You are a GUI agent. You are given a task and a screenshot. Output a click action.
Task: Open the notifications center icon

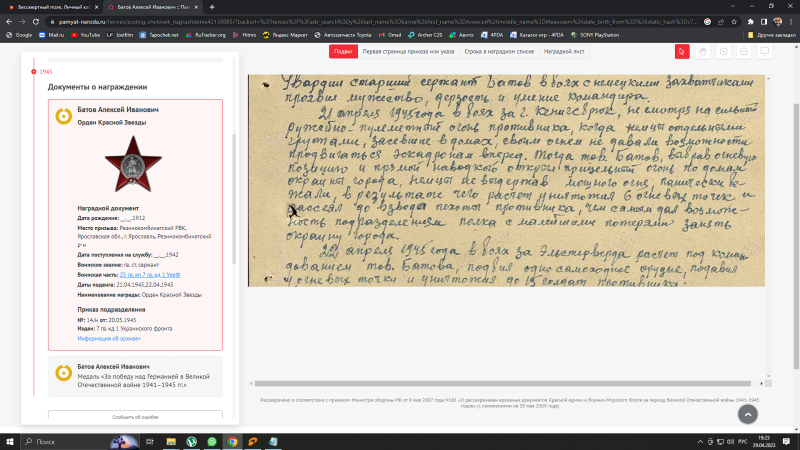786,441
